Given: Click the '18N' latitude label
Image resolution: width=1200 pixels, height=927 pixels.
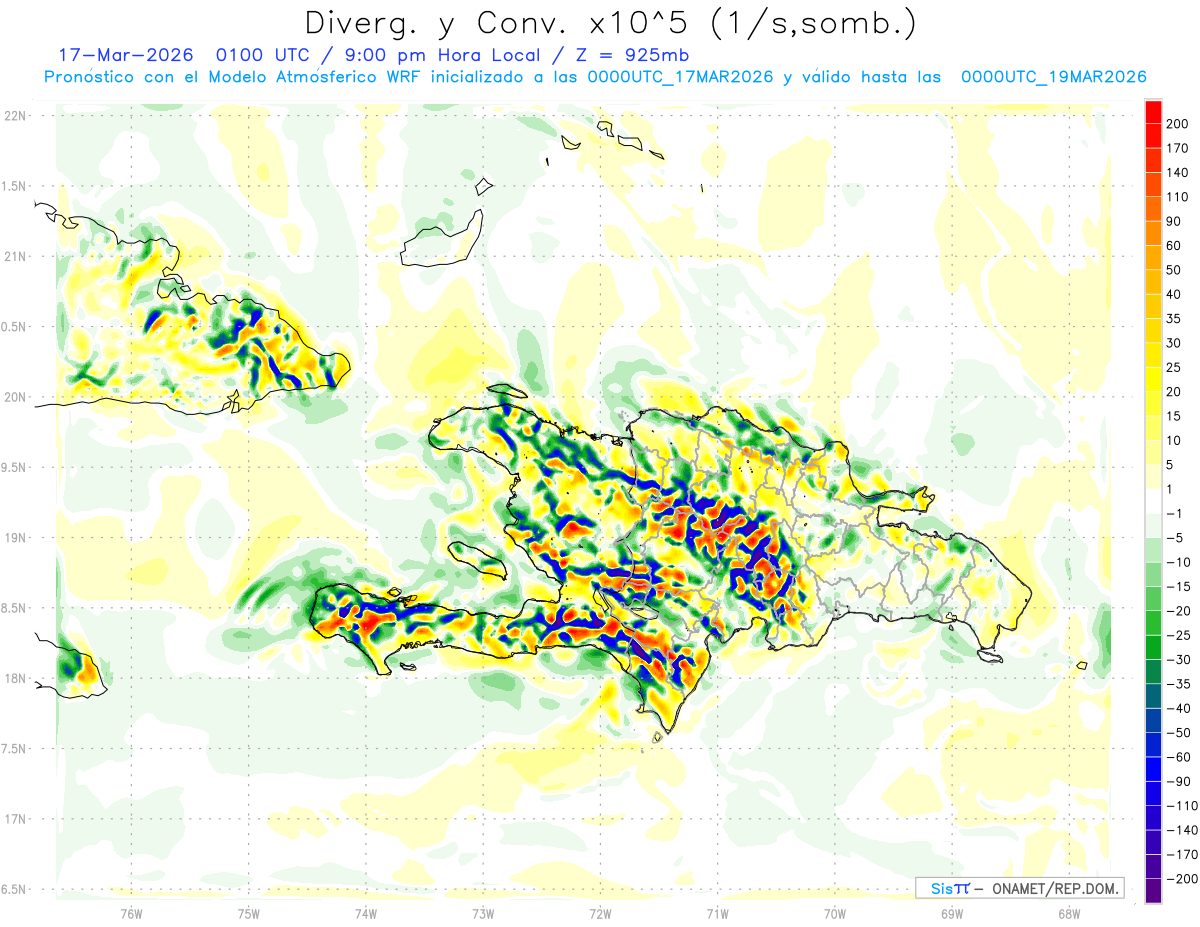Looking at the screenshot, I should click(14, 679).
